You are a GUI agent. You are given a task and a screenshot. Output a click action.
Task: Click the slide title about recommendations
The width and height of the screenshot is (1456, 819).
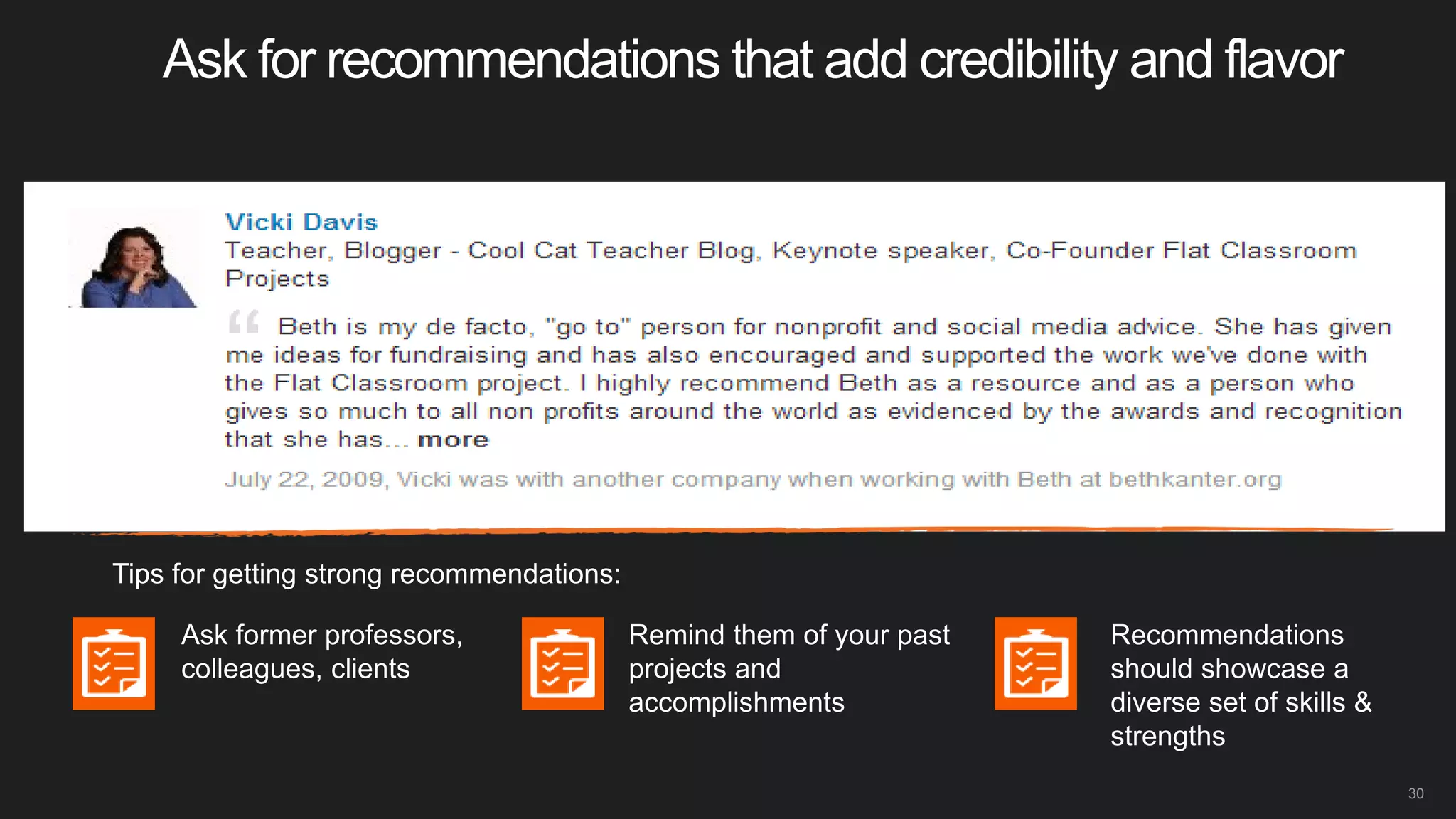pyautogui.click(x=753, y=60)
